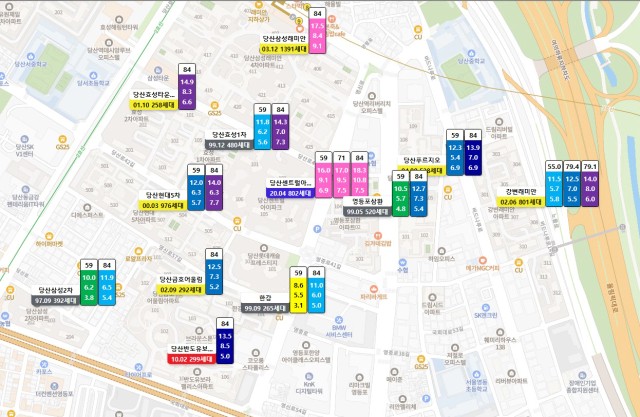The width and height of the screenshot is (640, 417).
Task: Click the 01.10 258세대 yellow tag
Action: 153,105
